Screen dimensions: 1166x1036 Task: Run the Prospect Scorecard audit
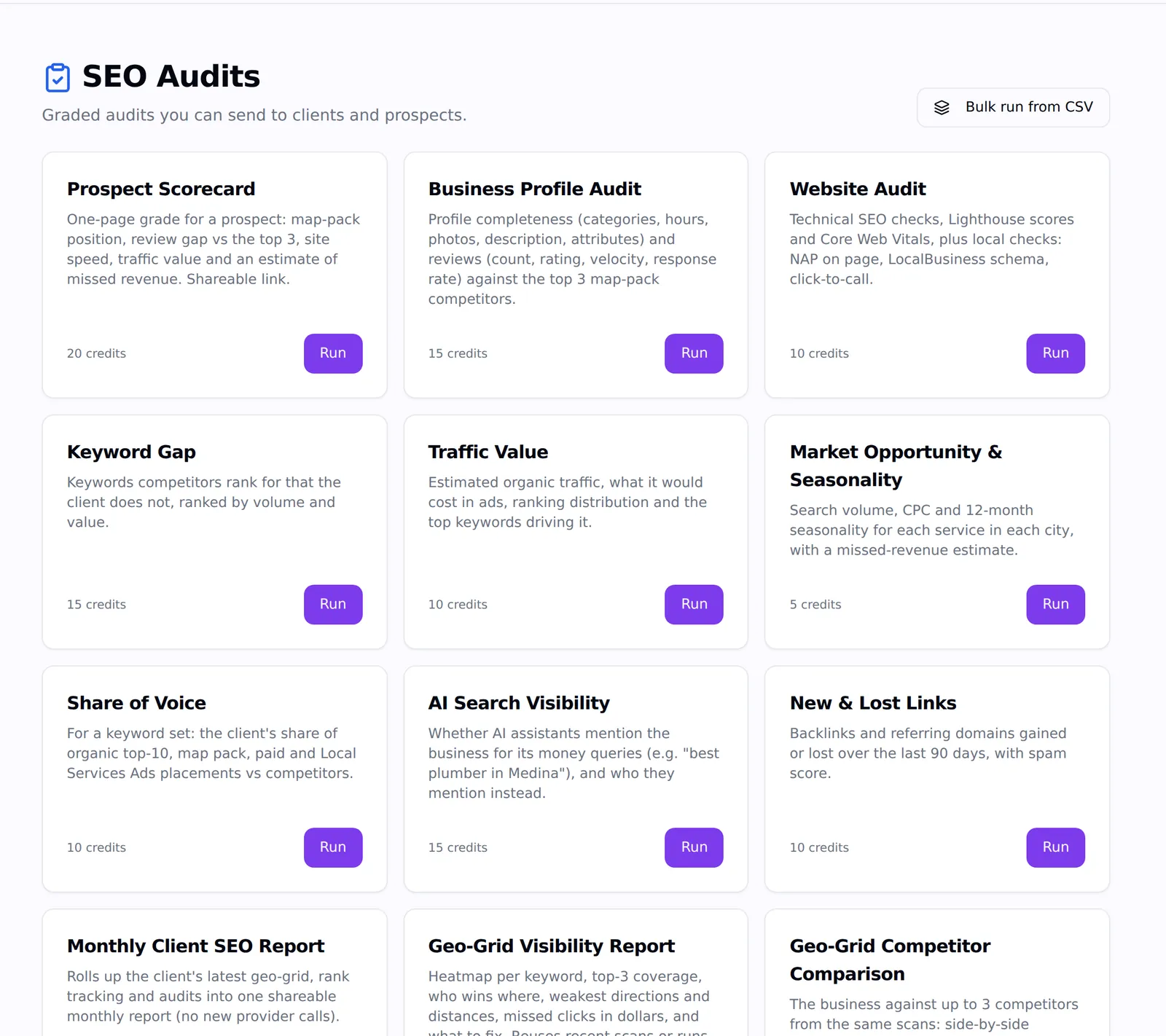[x=333, y=353]
